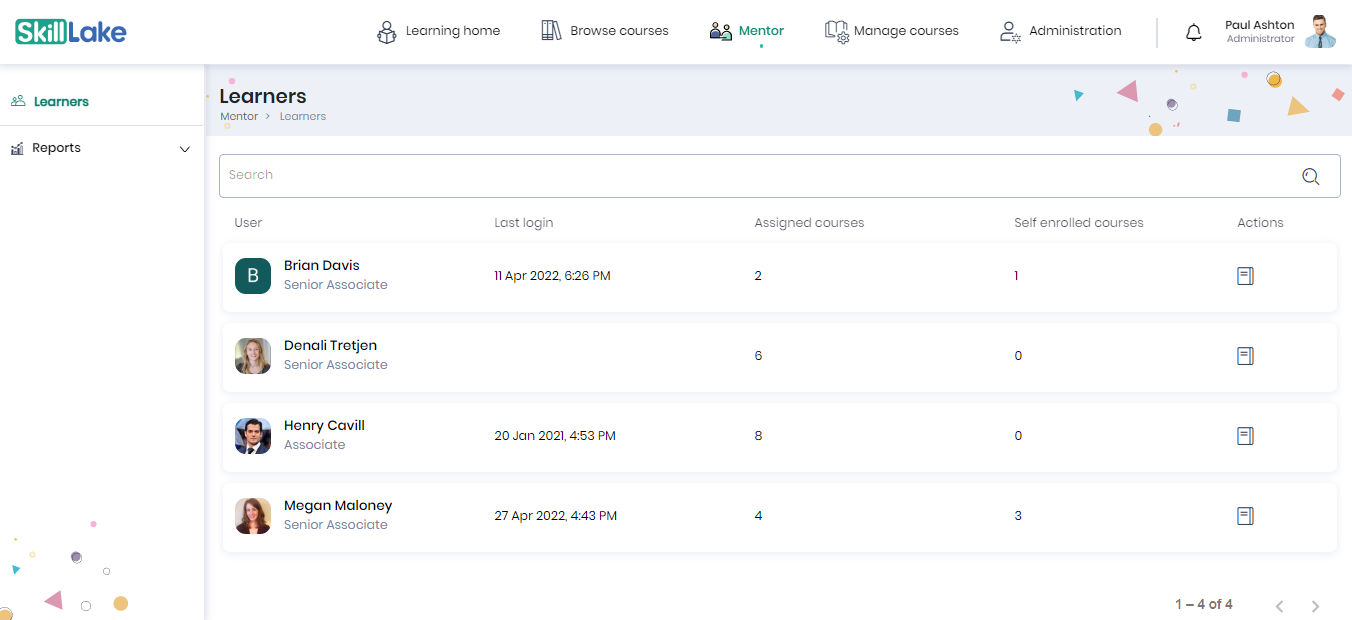Click Brian Davis's B avatar

(x=253, y=276)
